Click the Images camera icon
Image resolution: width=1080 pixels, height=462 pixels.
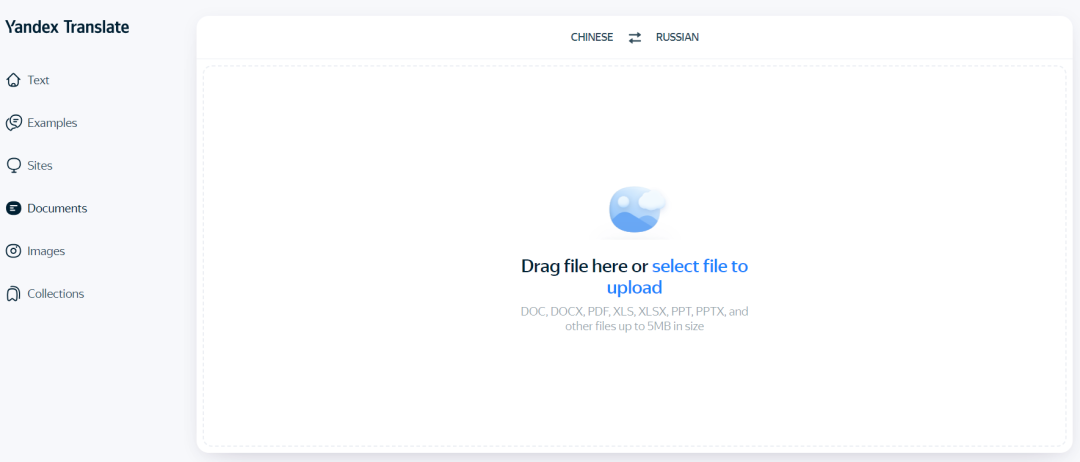[13, 251]
